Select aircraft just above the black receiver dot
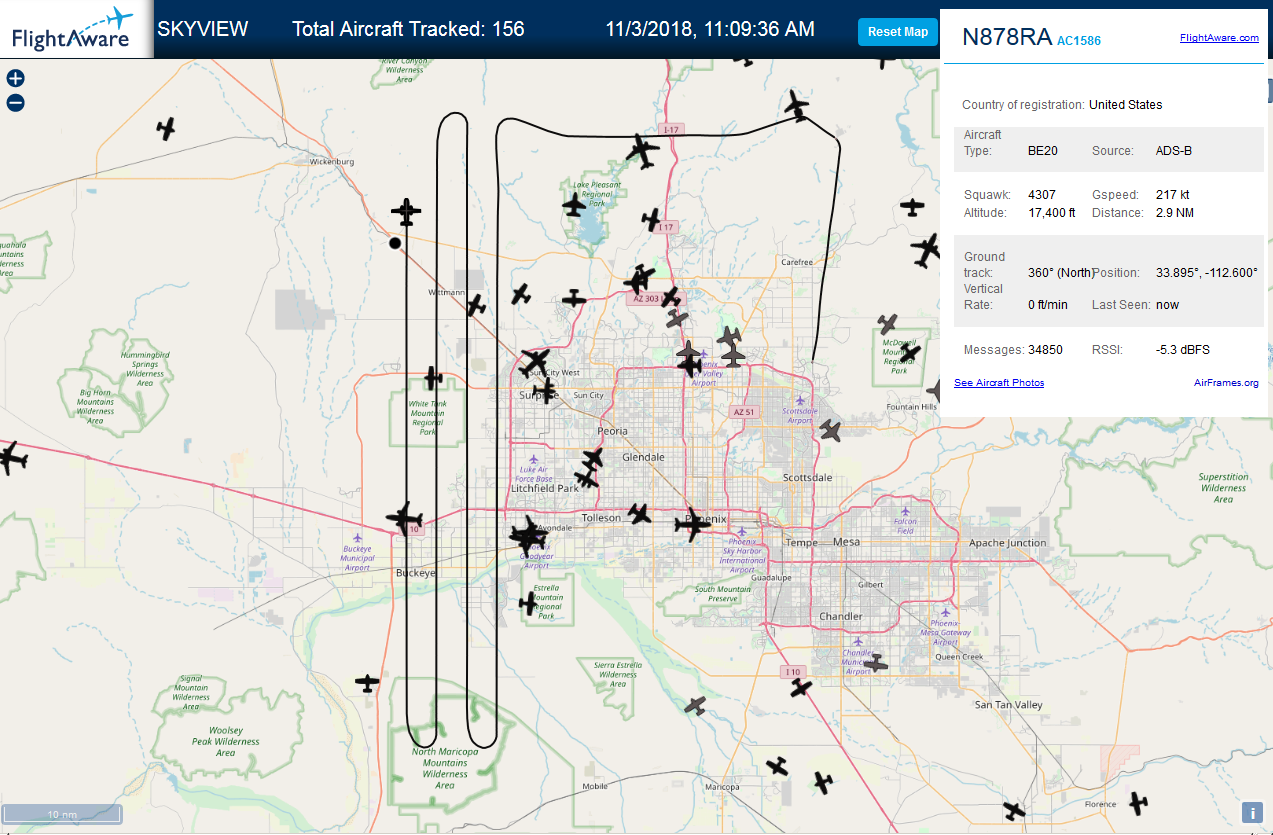 [x=406, y=212]
